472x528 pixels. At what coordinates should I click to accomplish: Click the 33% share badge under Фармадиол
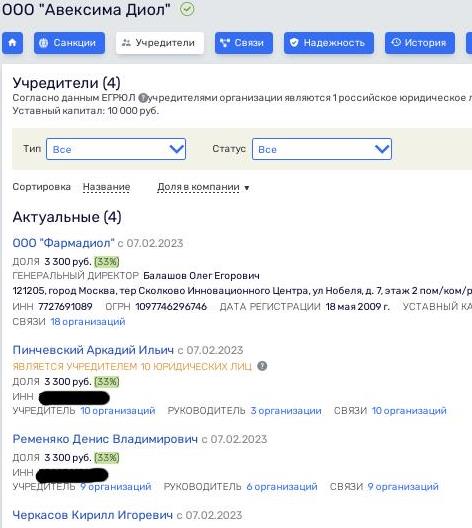point(107,262)
